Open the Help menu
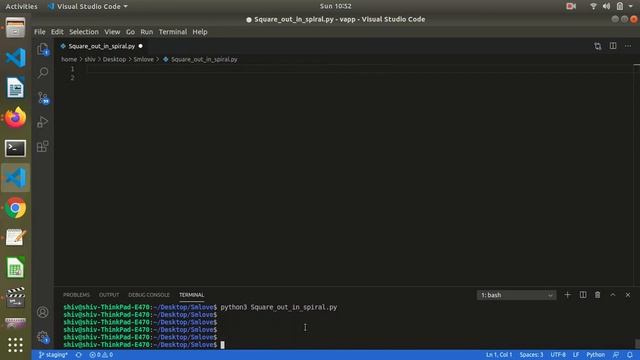640x360 pixels. pos(200,32)
